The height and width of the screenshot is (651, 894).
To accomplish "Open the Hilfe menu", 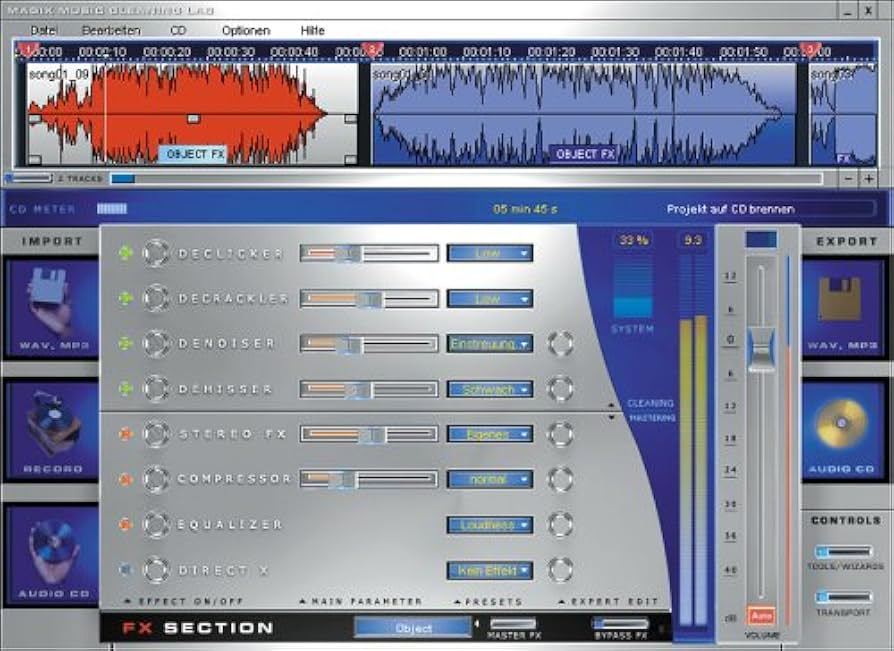I will pos(312,30).
